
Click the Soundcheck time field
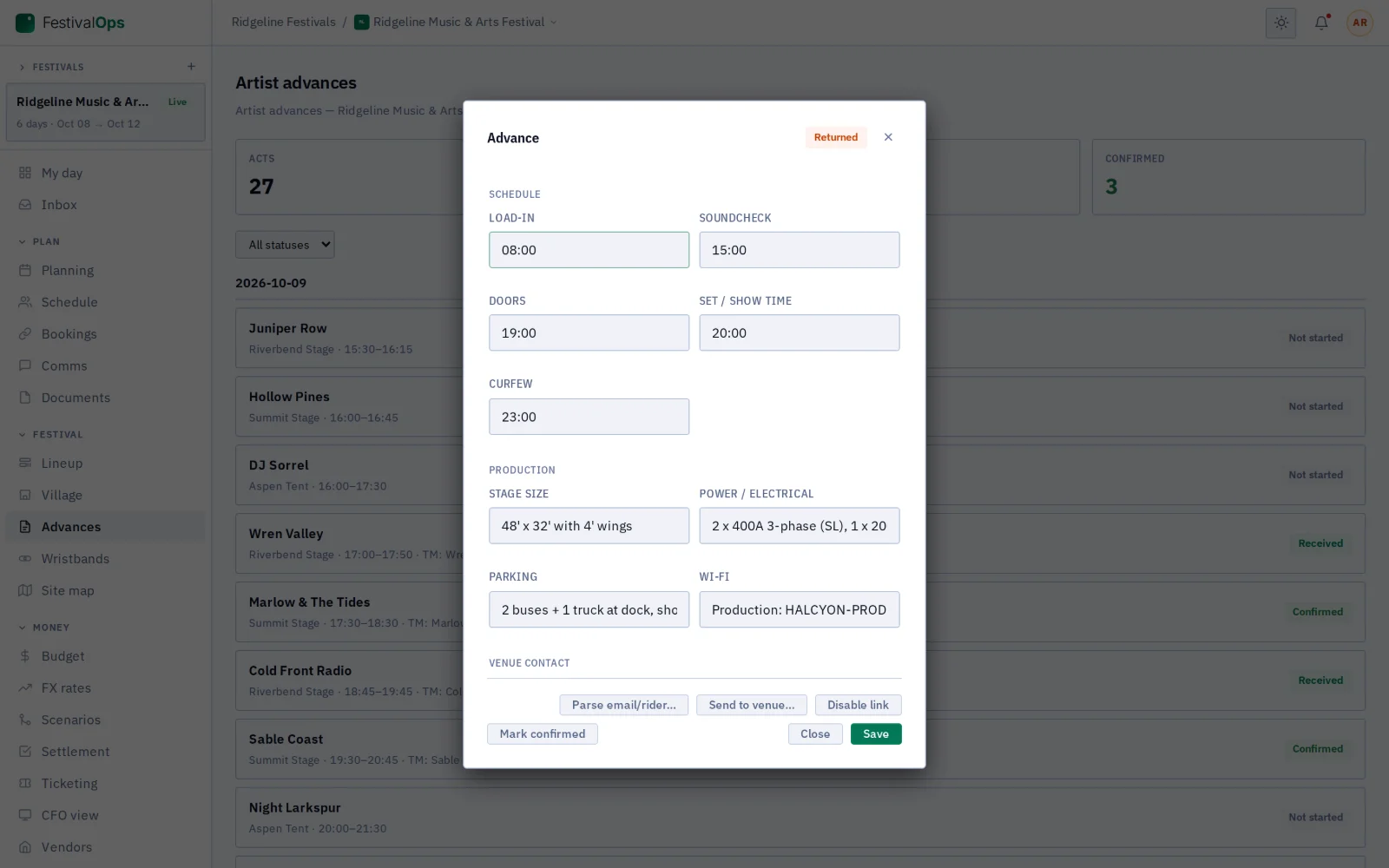coord(800,250)
